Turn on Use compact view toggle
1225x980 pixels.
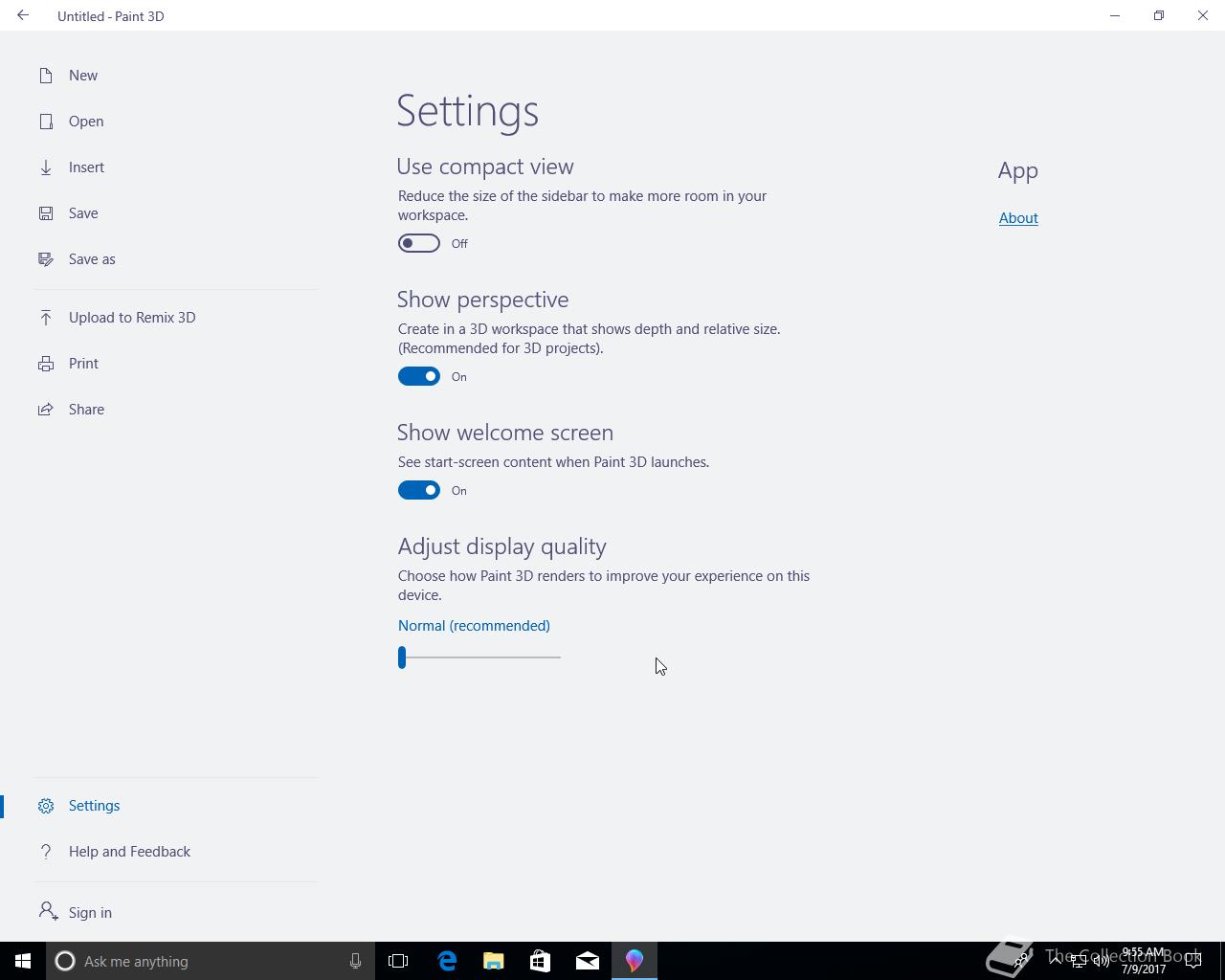coord(419,243)
